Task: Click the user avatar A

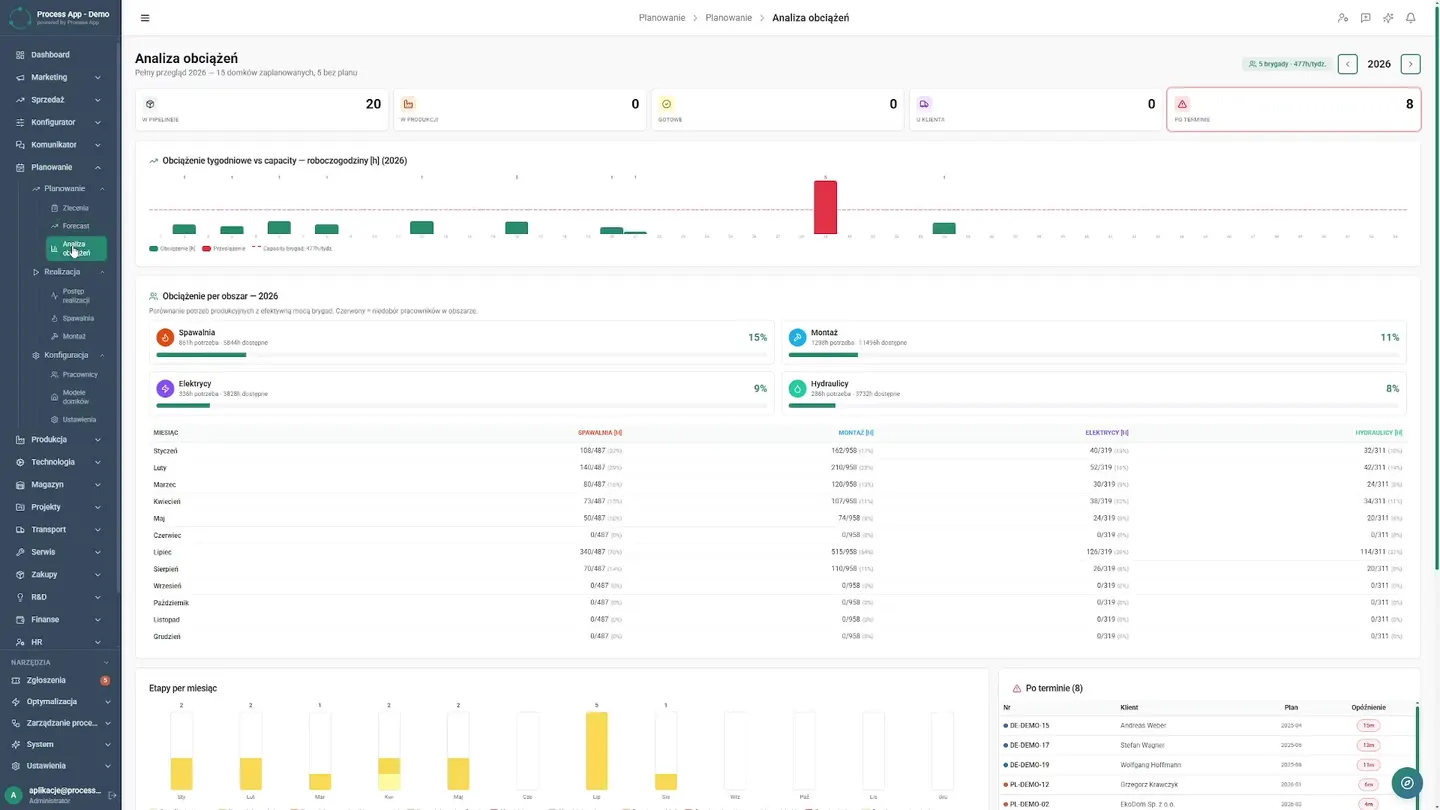Action: [x=13, y=795]
